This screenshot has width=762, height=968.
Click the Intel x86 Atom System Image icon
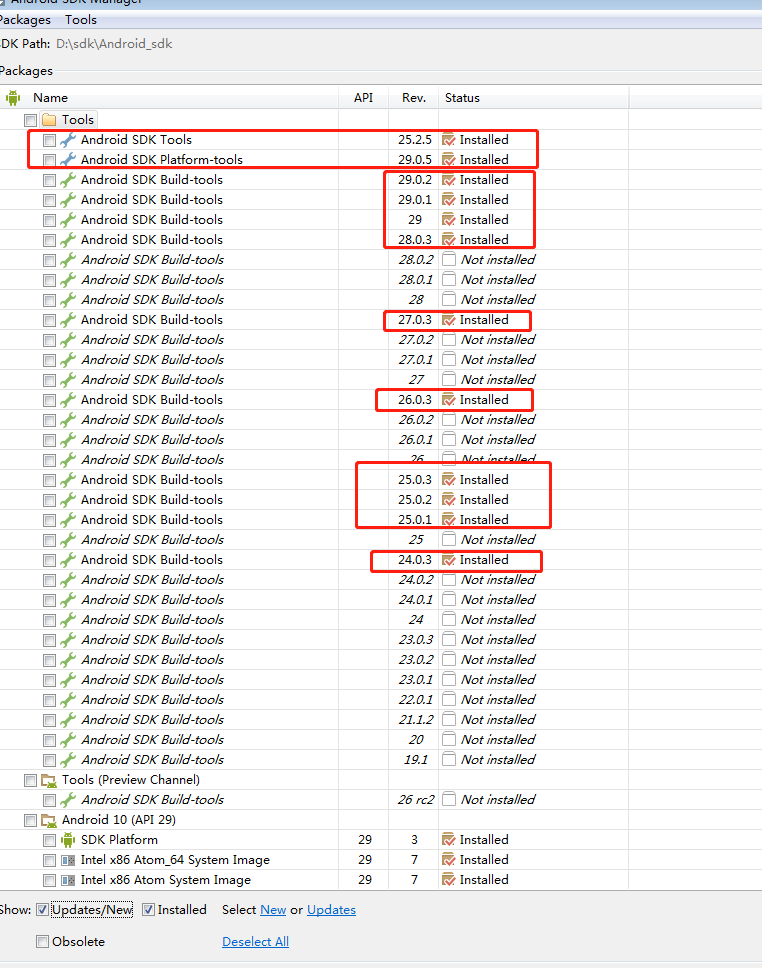[x=68, y=880]
